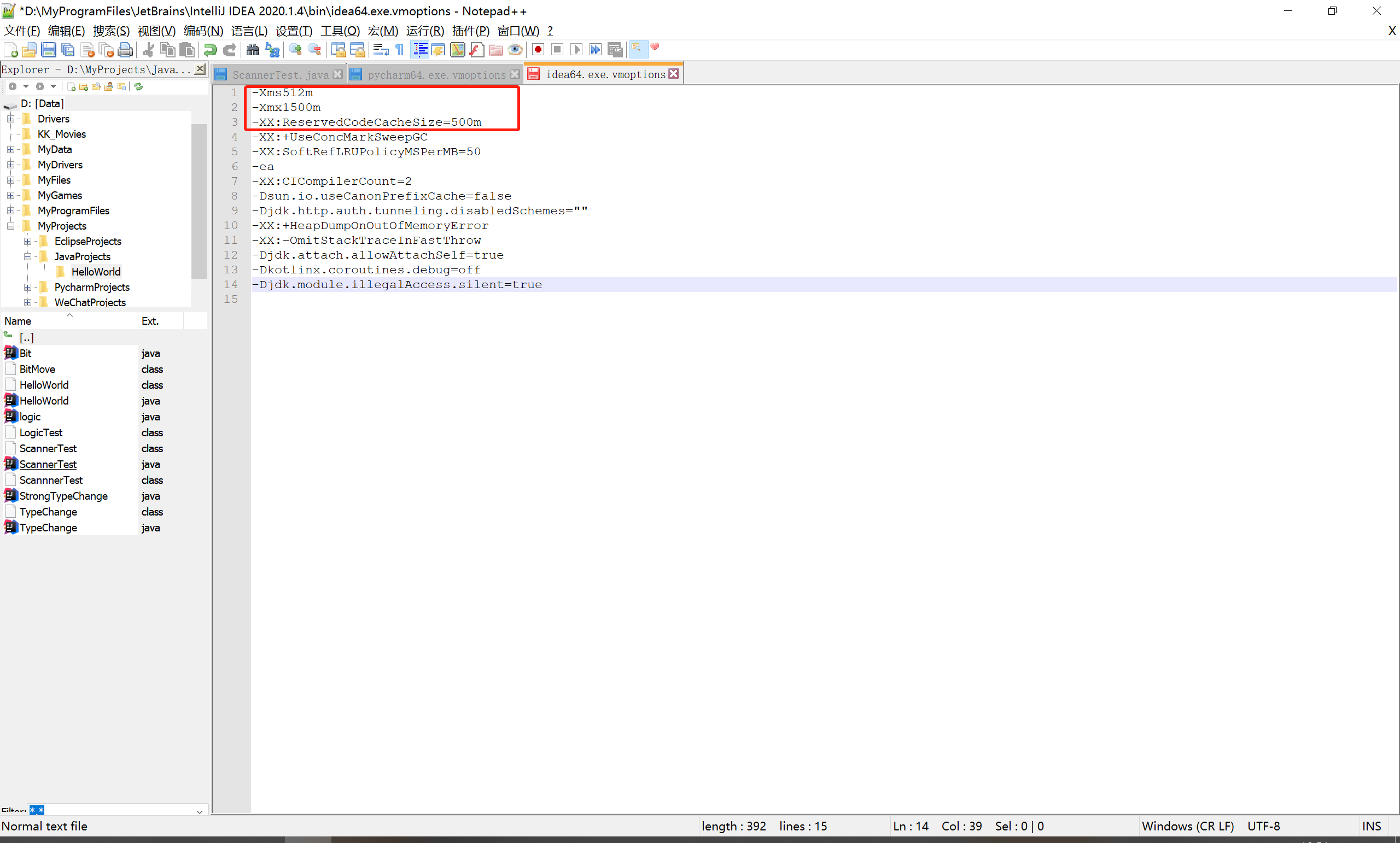
Task: Open the Find dialog from the toolbar
Action: tap(252, 49)
